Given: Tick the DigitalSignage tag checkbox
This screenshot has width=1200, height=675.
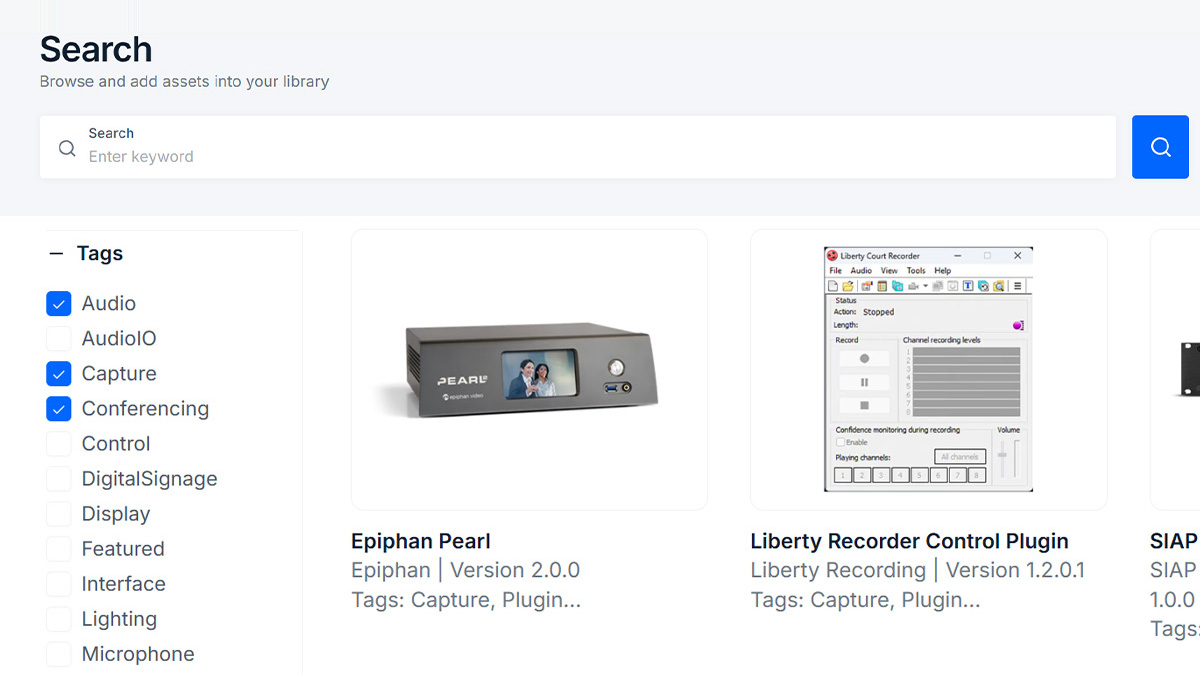Looking at the screenshot, I should point(59,479).
